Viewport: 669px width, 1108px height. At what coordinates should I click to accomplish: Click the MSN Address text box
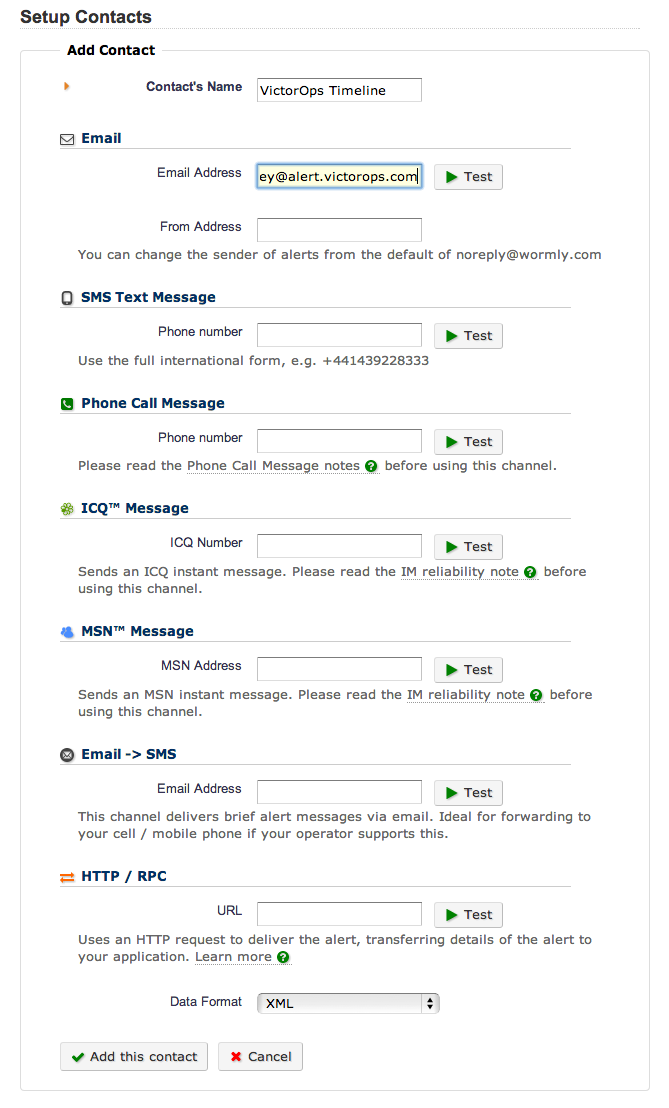click(x=339, y=669)
